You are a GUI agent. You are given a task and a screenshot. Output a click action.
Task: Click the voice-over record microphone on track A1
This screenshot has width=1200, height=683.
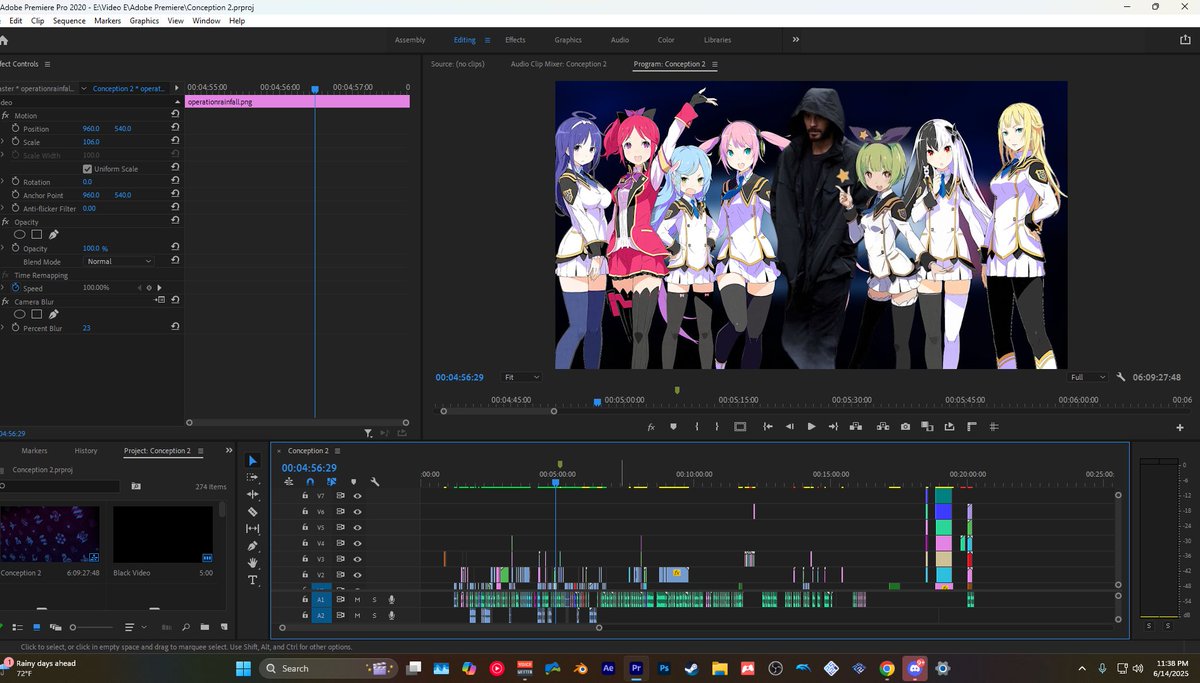coord(391,600)
